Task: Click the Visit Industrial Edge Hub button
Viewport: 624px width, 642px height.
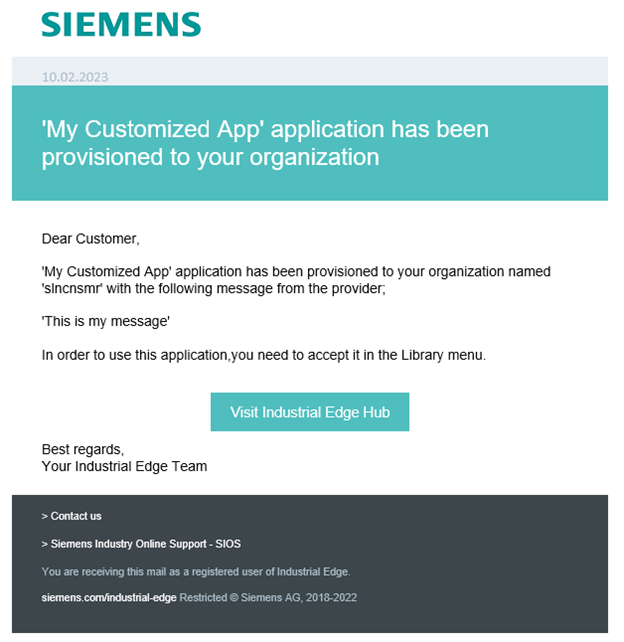Action: (310, 412)
